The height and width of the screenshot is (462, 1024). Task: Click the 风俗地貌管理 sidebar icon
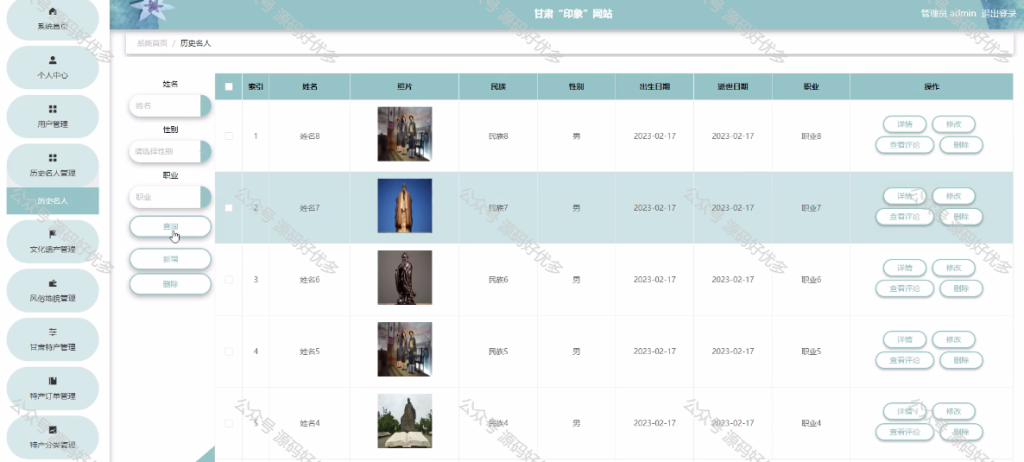point(53,283)
